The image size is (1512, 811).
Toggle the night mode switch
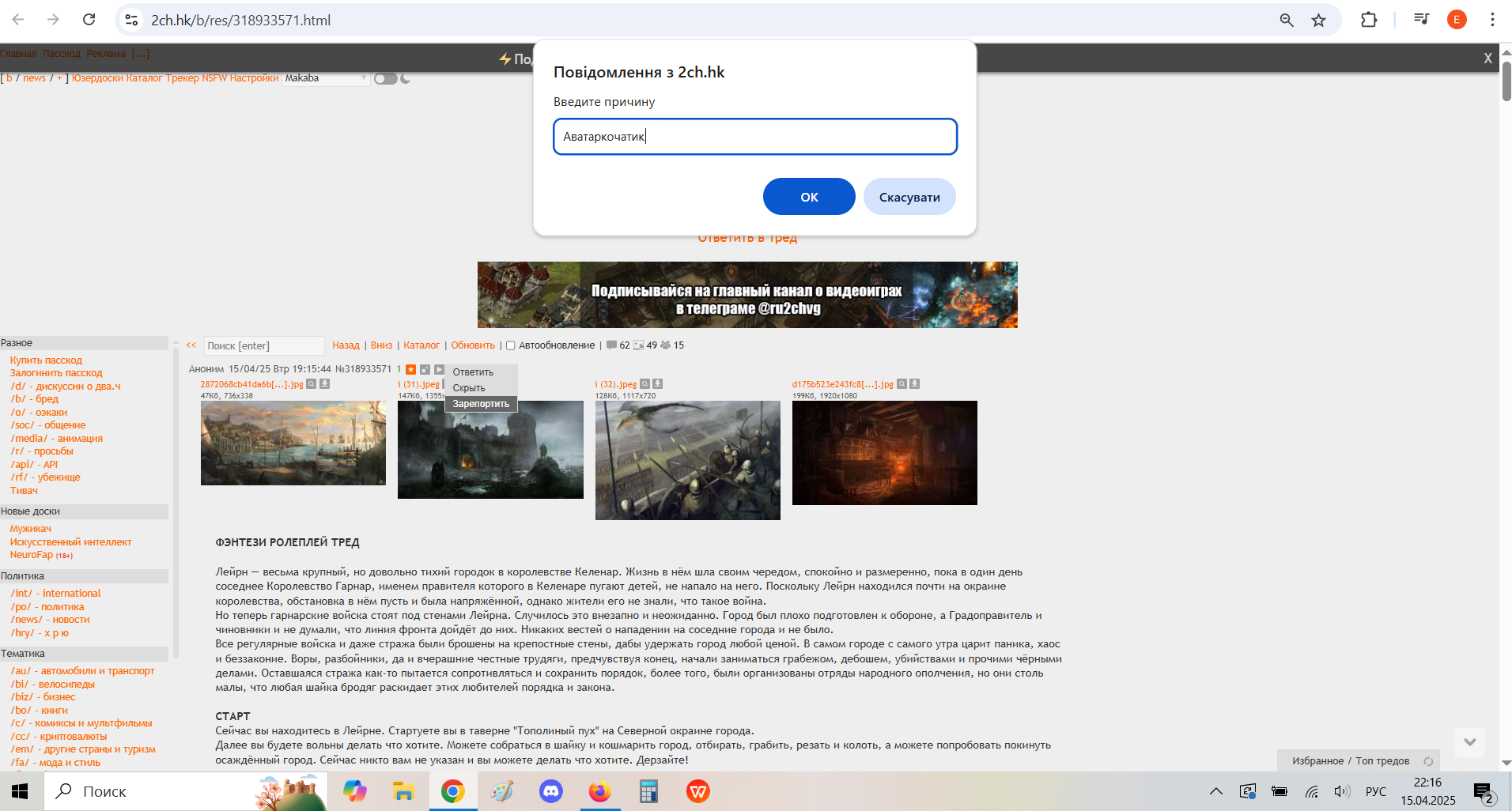tap(385, 78)
